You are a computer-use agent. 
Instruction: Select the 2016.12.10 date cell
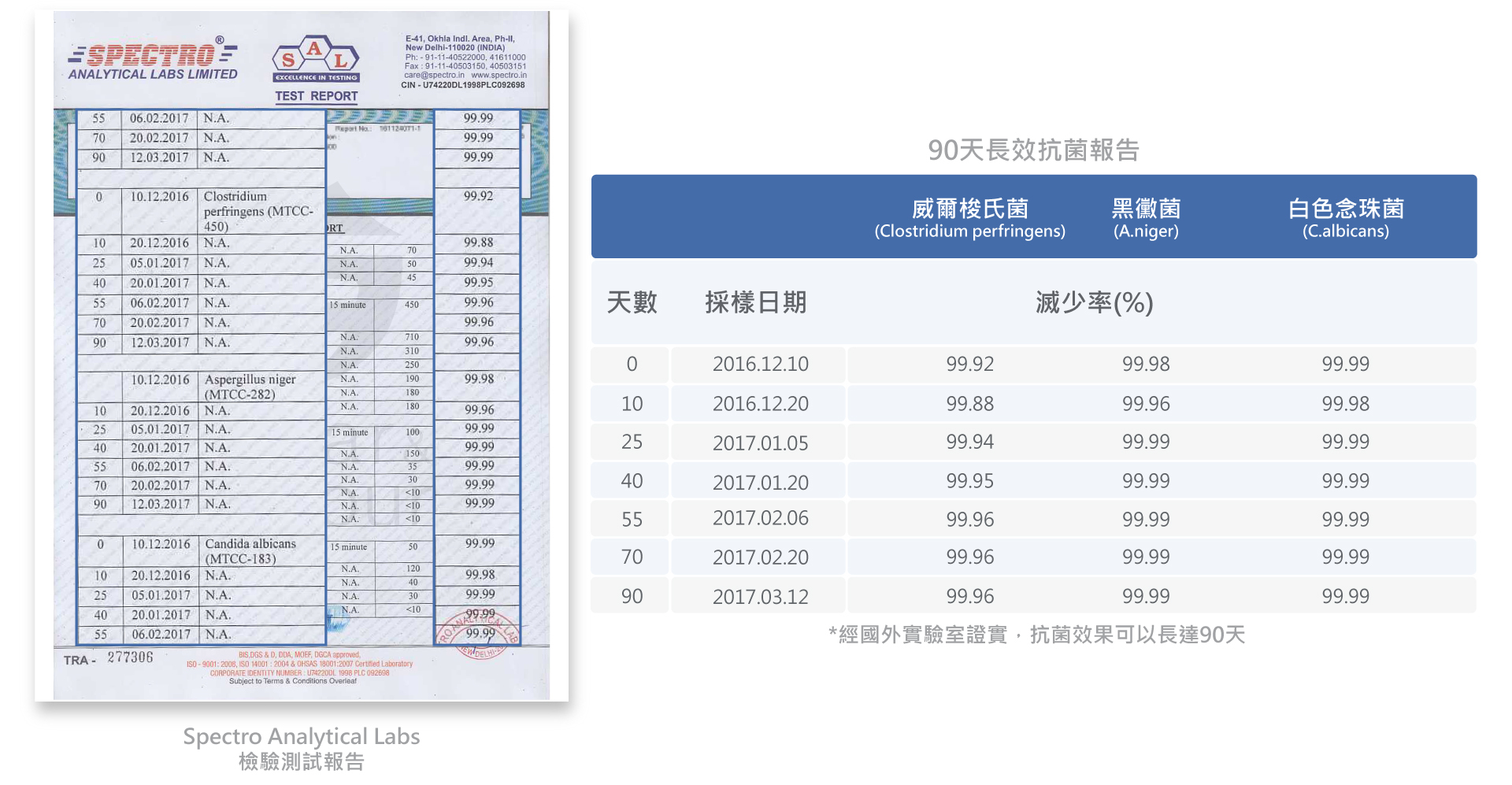pyautogui.click(x=760, y=365)
